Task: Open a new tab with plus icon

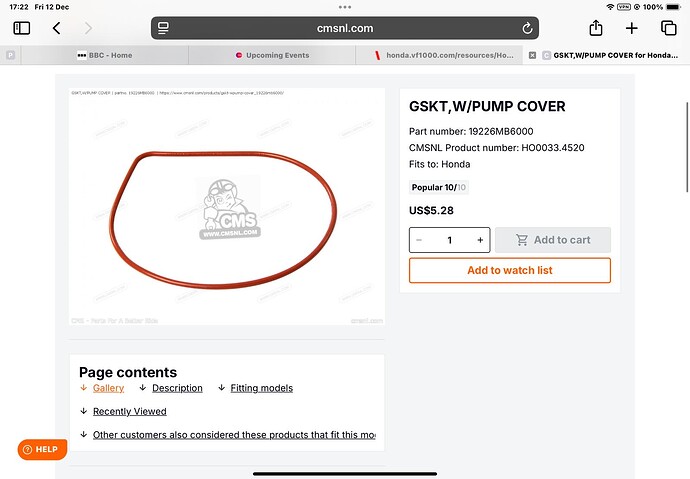Action: (631, 28)
